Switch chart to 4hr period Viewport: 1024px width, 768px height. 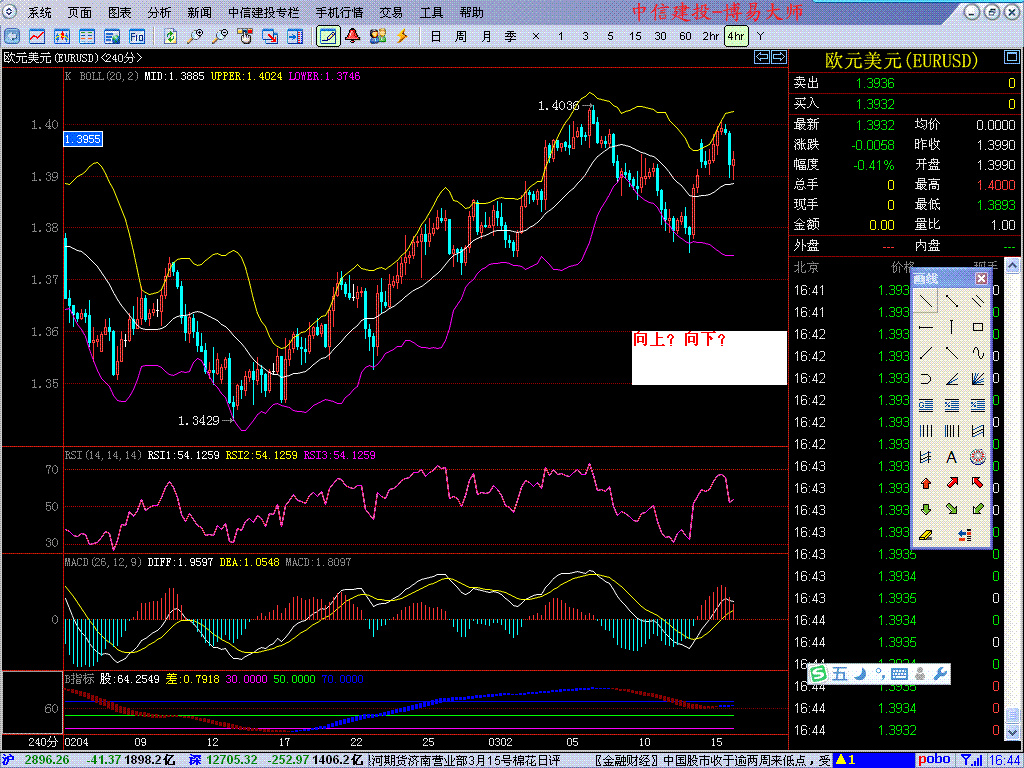click(736, 36)
